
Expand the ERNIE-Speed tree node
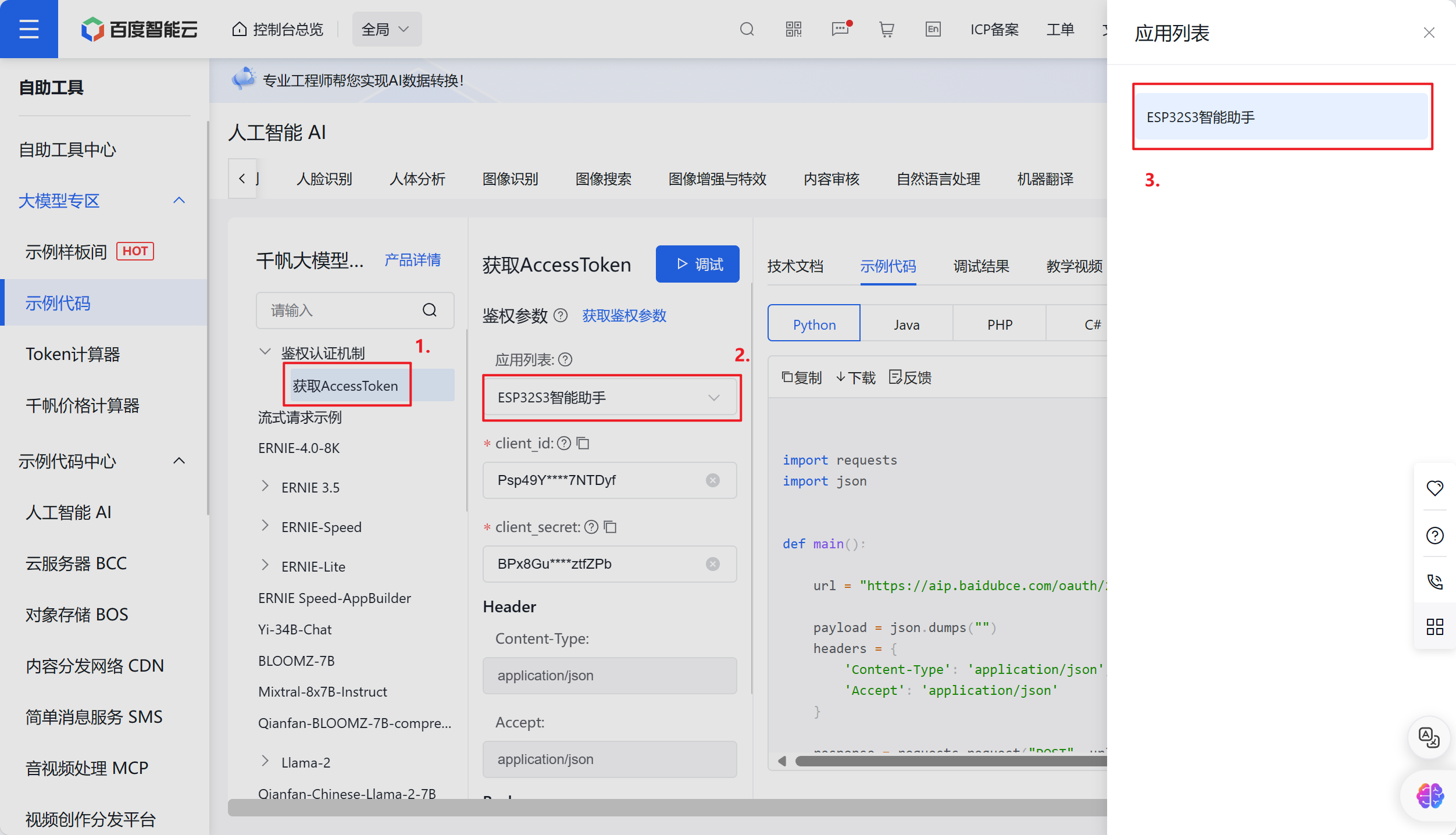pos(265,526)
